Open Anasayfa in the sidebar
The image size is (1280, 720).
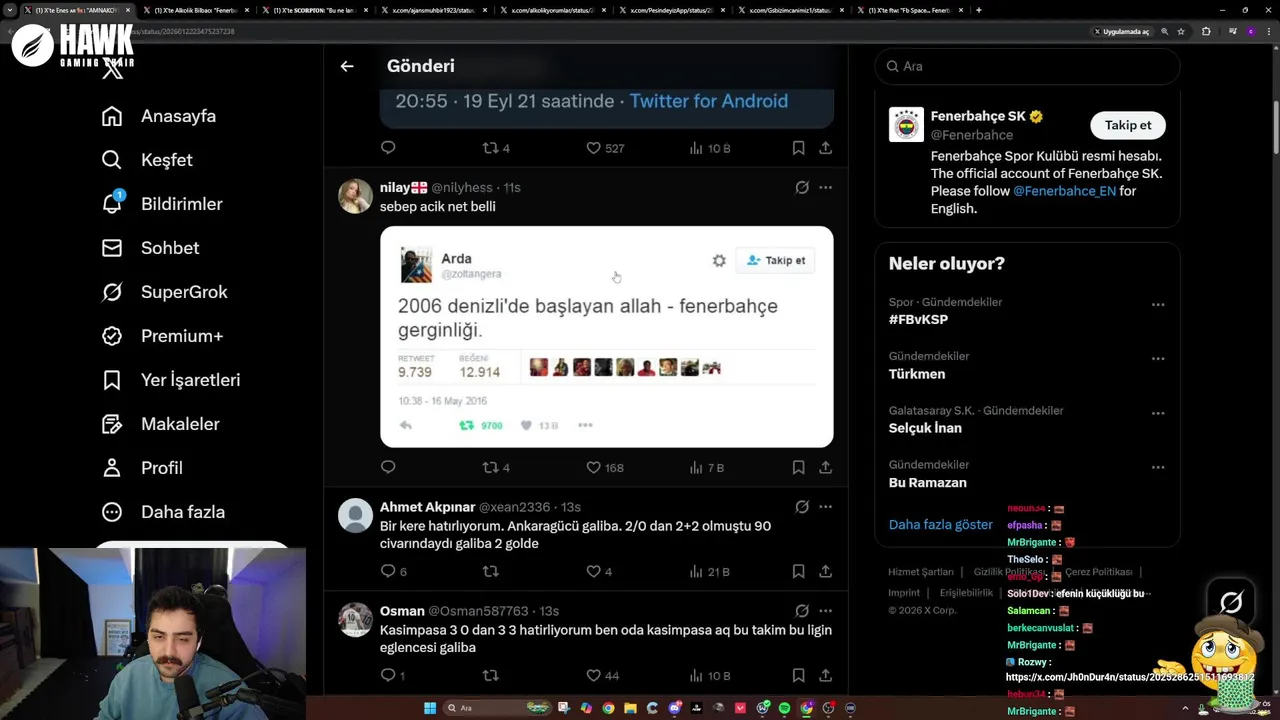(x=159, y=116)
